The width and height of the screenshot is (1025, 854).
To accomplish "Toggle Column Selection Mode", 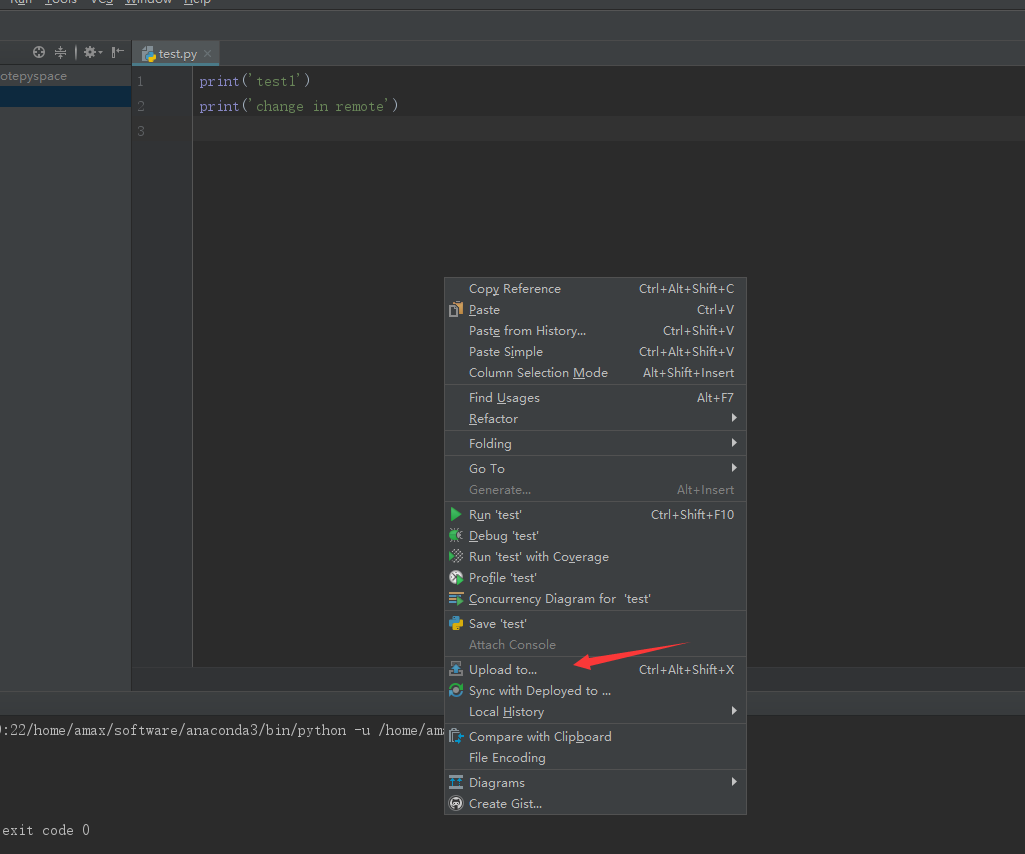I will [x=538, y=373].
